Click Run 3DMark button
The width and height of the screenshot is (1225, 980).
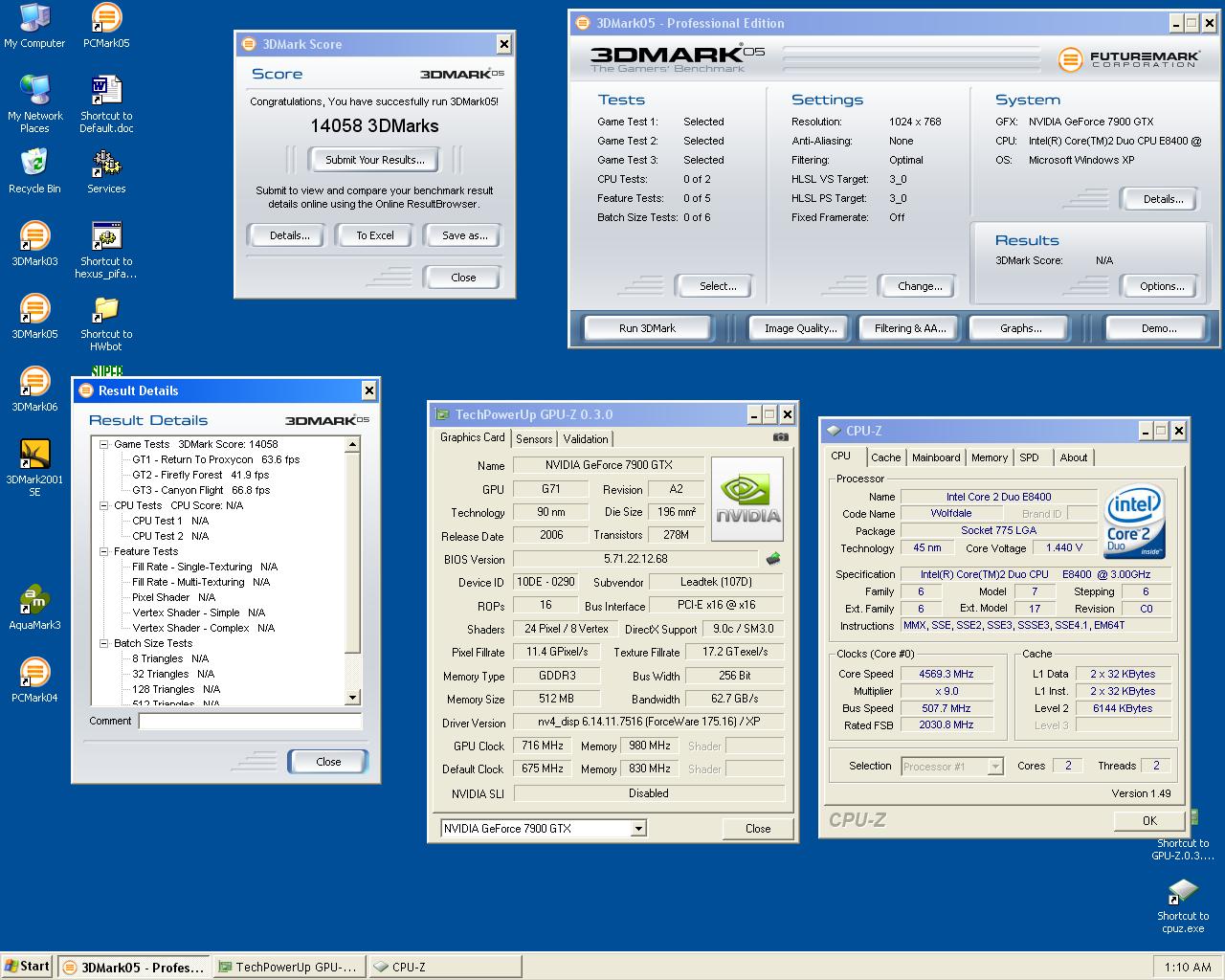click(x=647, y=328)
